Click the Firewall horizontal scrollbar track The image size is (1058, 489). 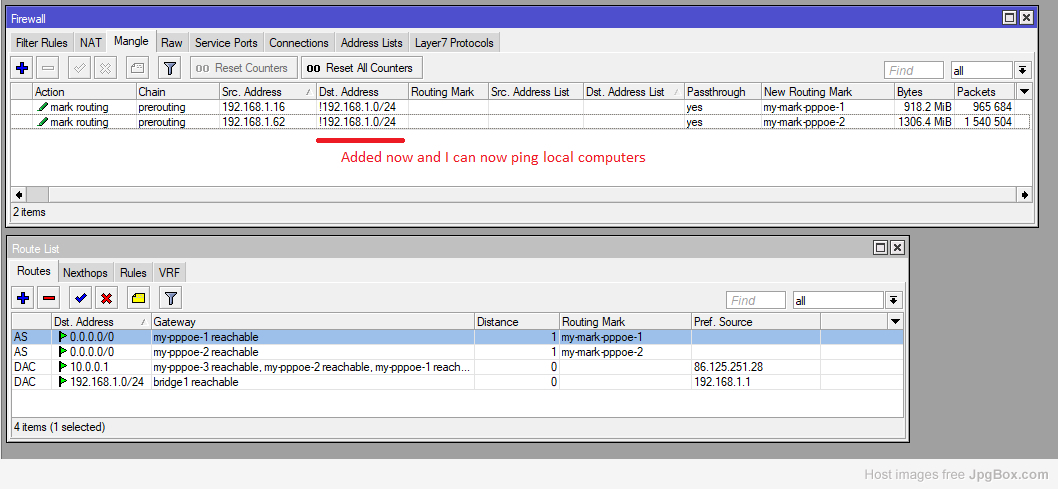click(500, 194)
